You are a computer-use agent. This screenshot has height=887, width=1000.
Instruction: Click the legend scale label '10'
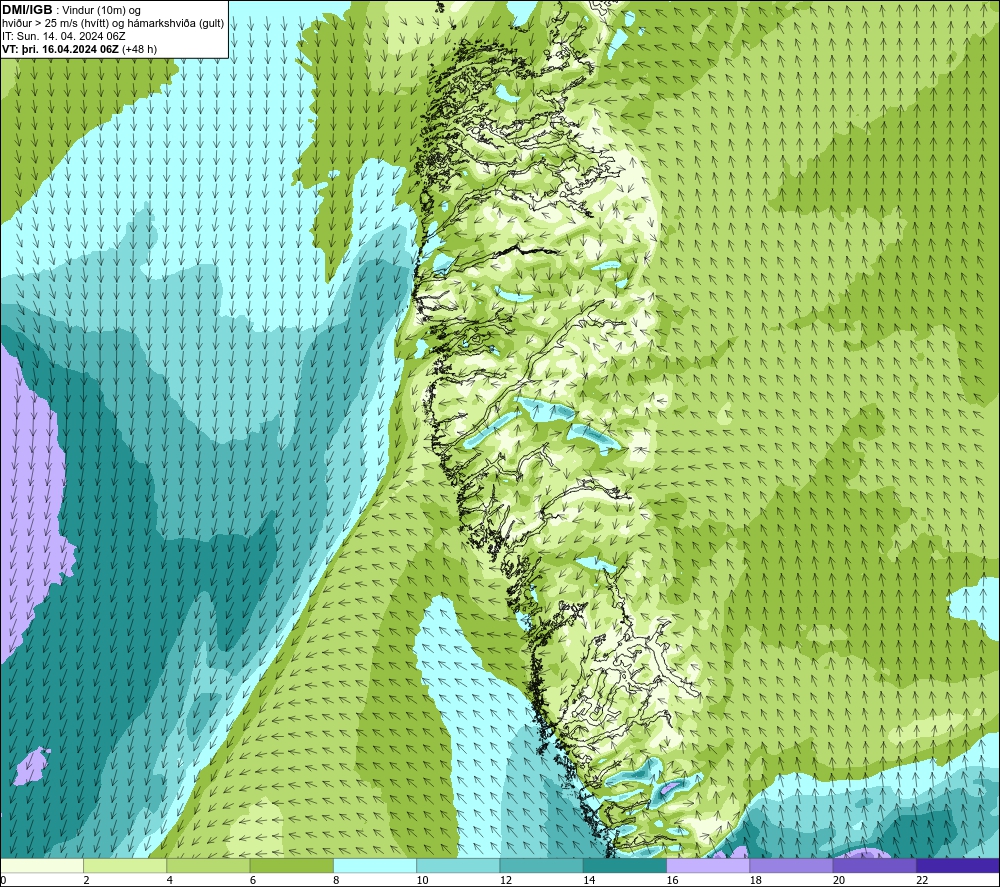tap(422, 881)
